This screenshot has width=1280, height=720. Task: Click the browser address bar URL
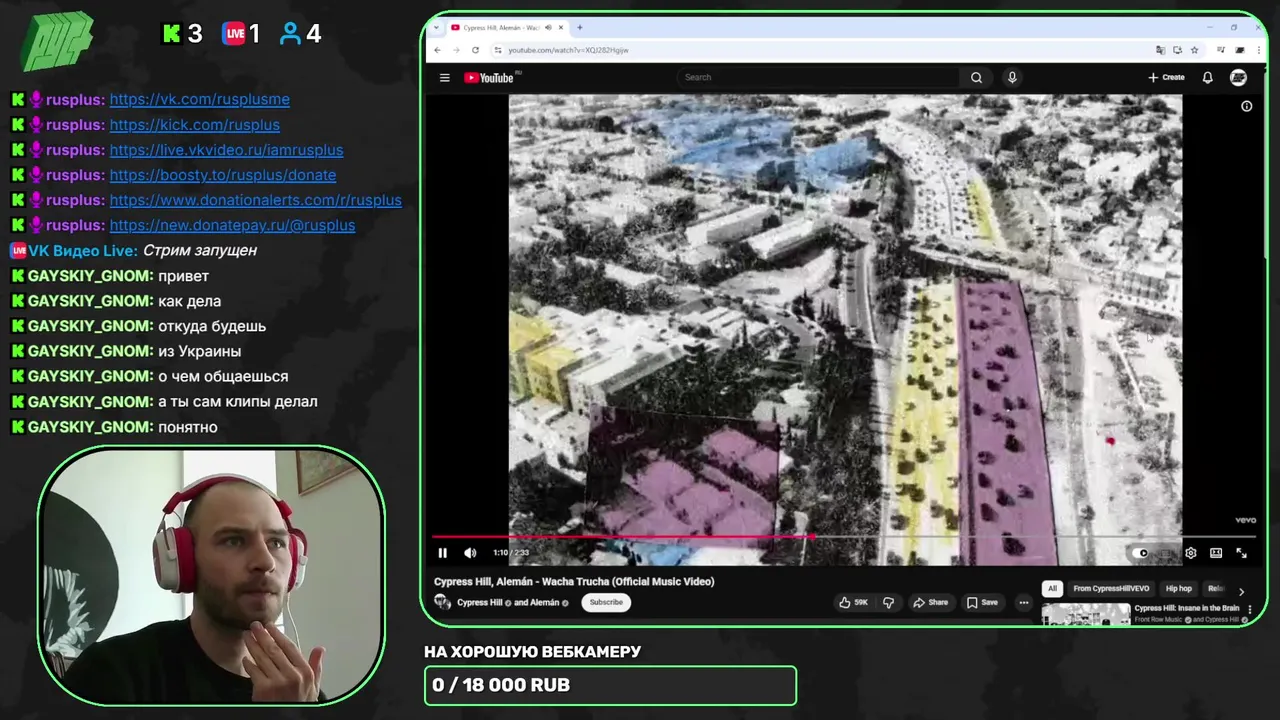coord(568,50)
